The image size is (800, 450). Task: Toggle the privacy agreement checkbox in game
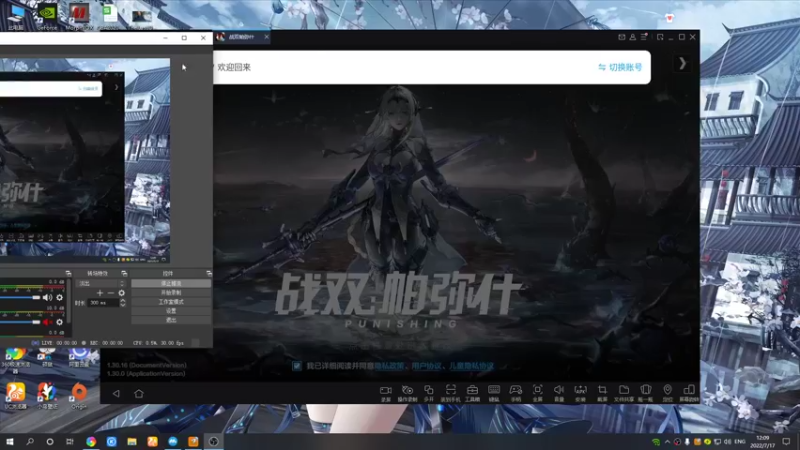[x=296, y=366]
